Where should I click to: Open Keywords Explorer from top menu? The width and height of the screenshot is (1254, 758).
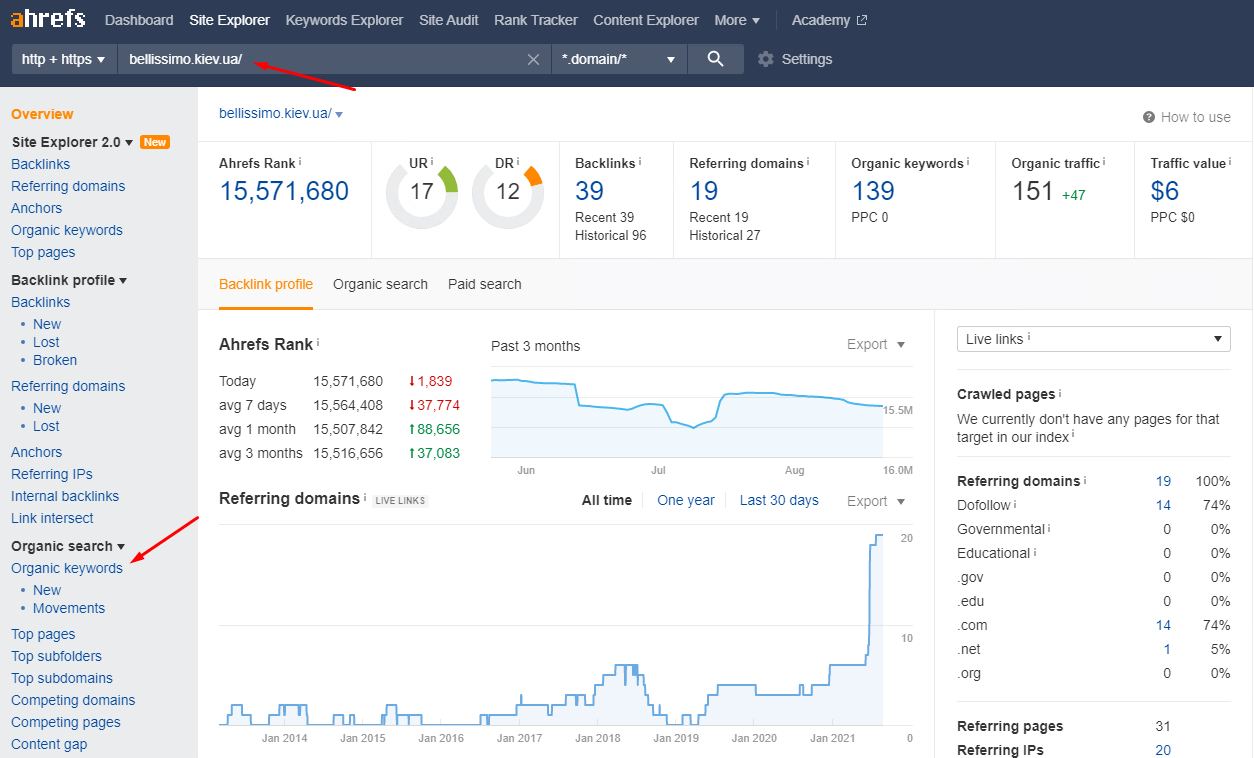pos(344,20)
